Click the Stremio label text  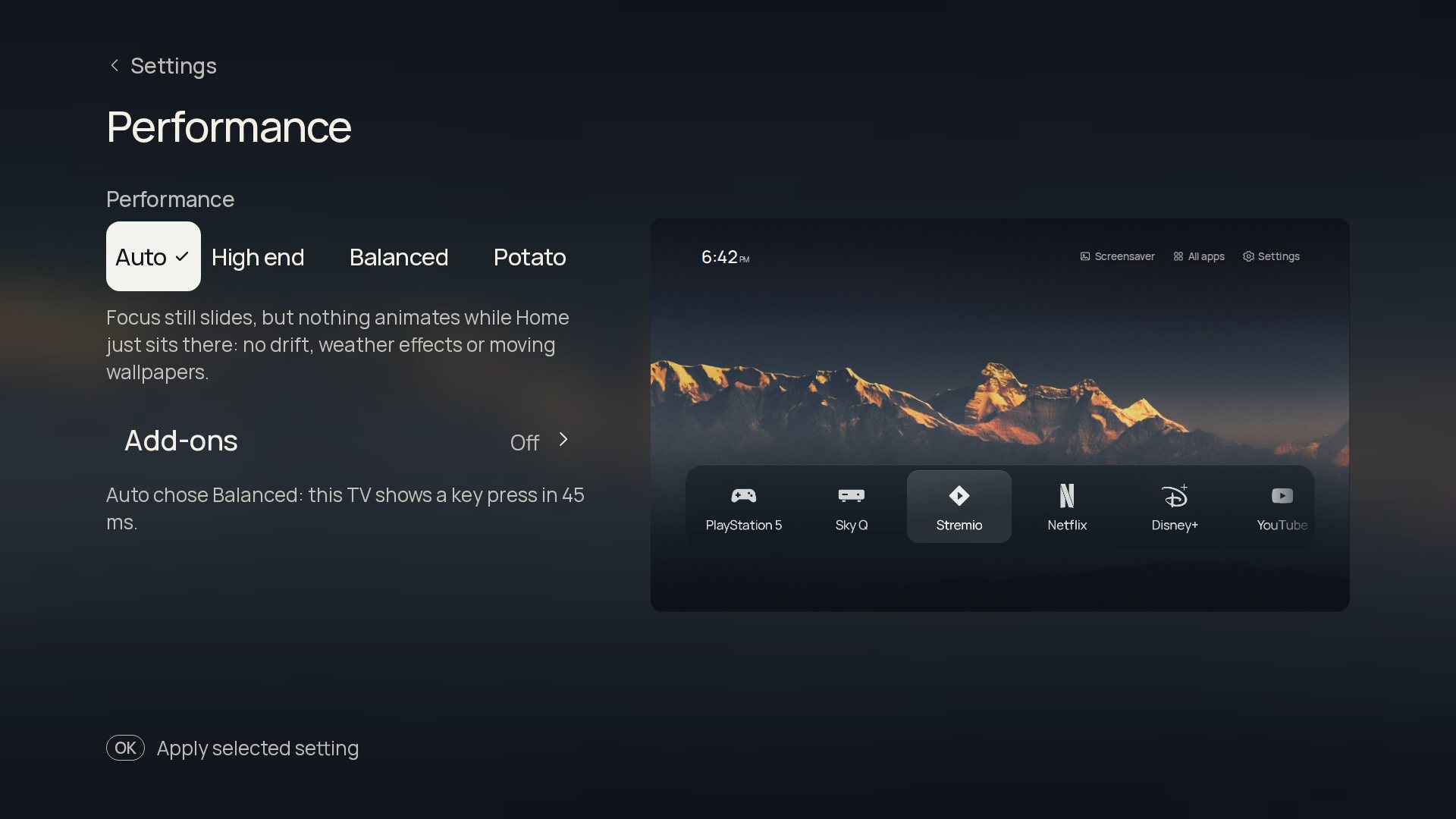[959, 525]
